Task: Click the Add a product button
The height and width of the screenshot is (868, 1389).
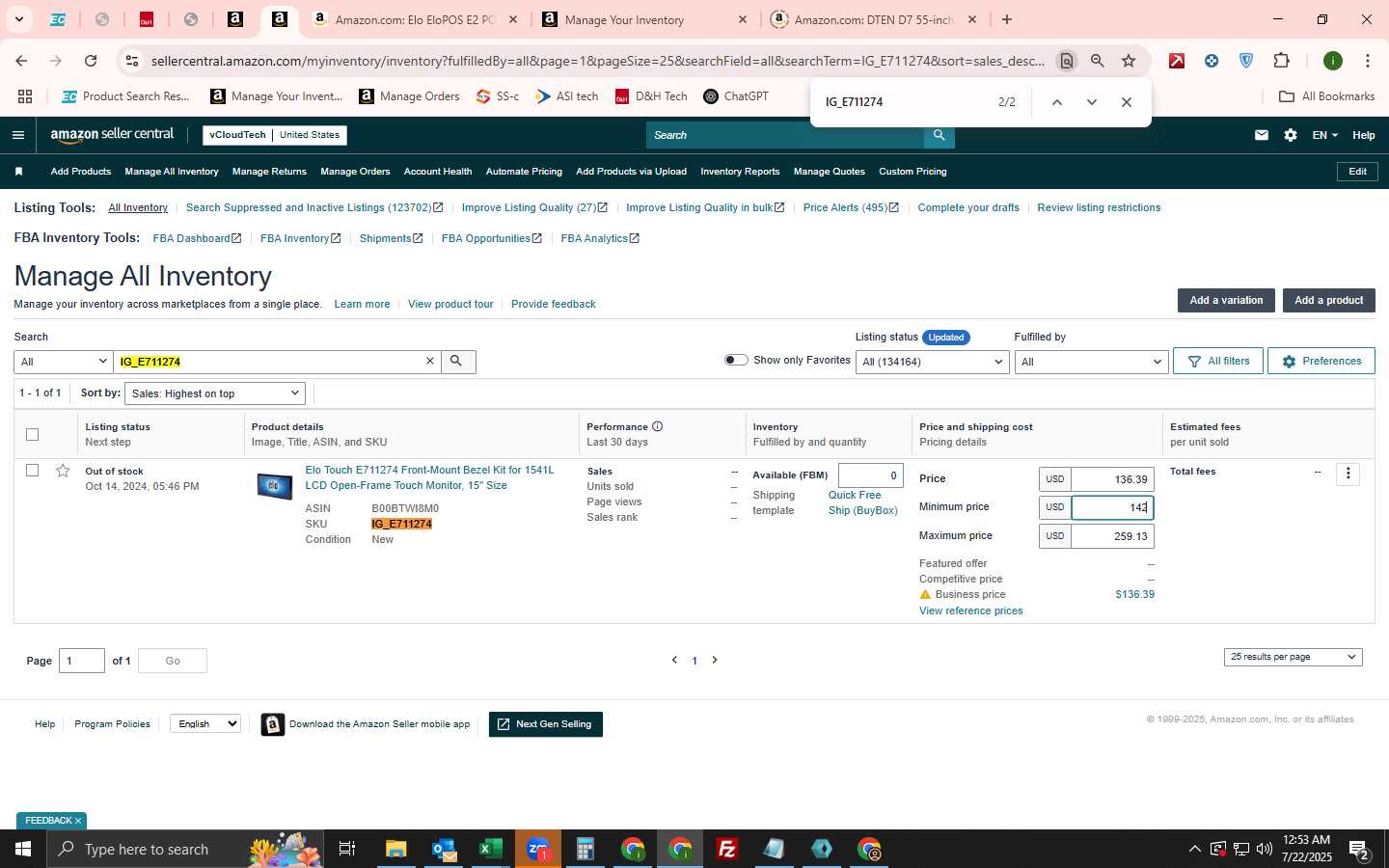Action: click(1328, 300)
